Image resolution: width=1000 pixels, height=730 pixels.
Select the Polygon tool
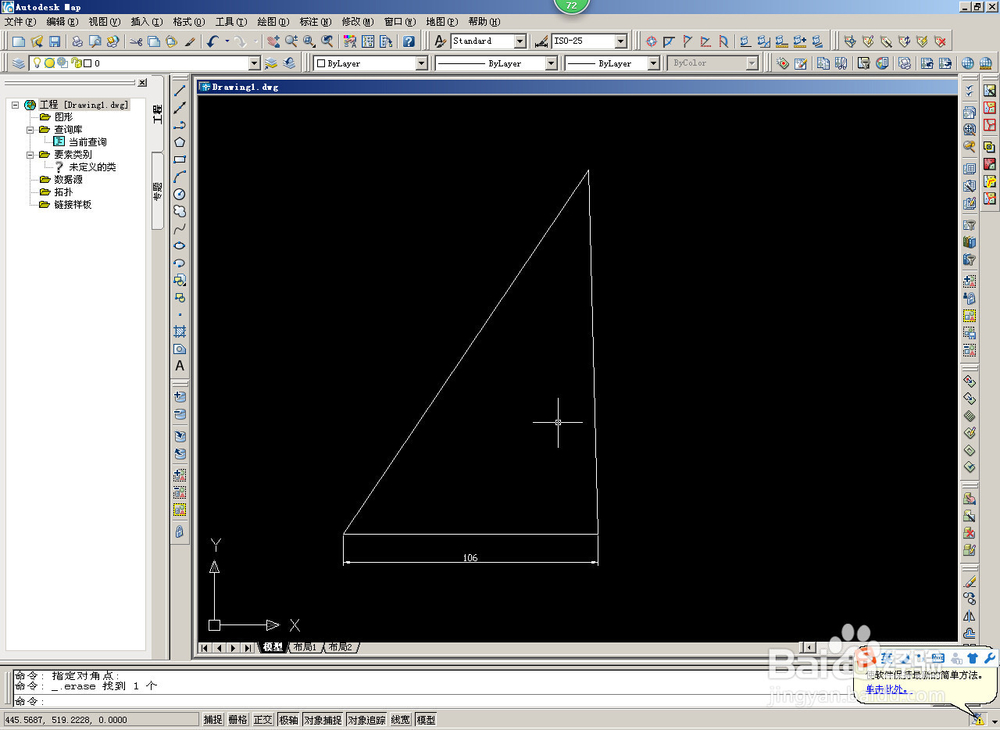coord(180,142)
